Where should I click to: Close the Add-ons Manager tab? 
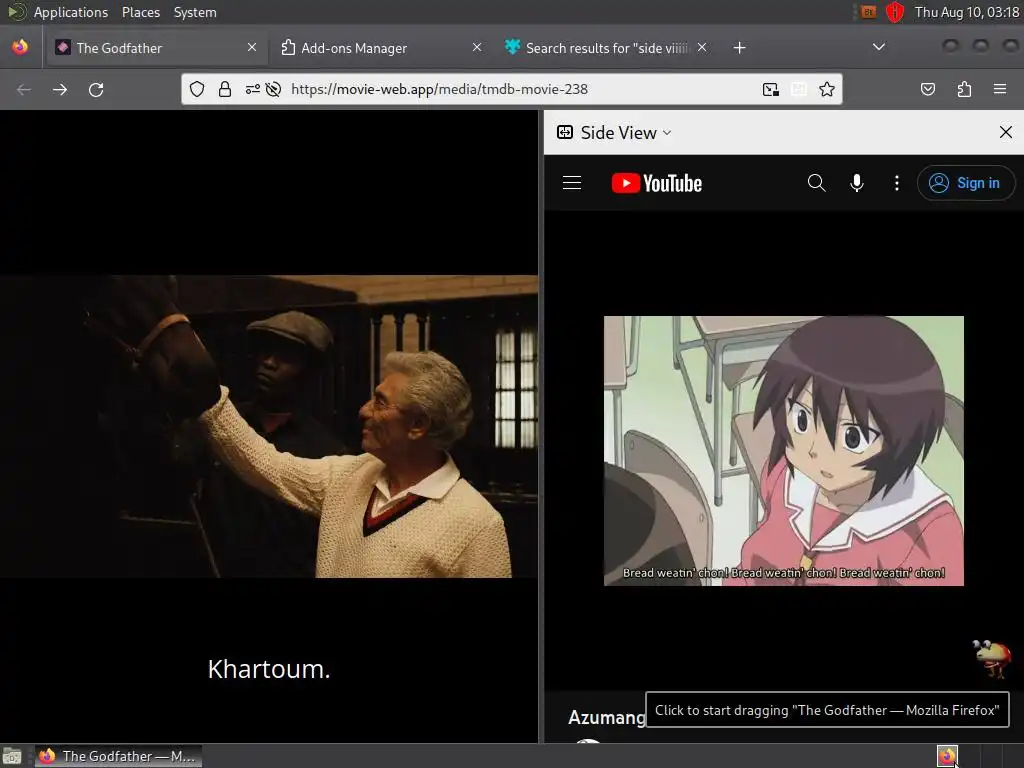point(477,47)
